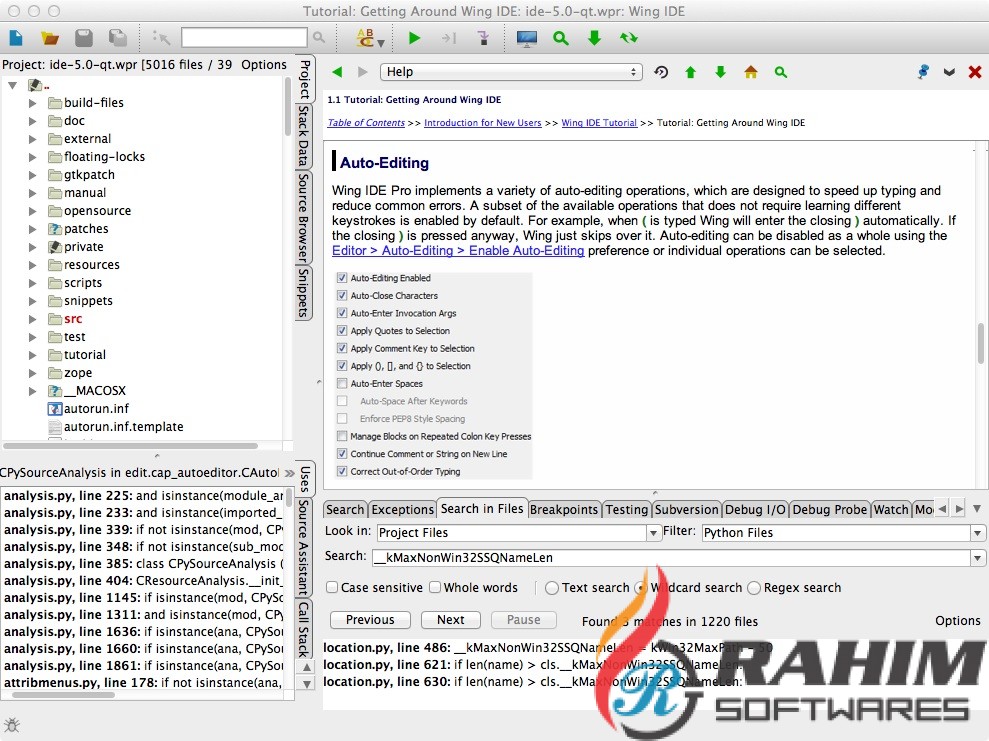
Task: Open the Wing IDE Tutorial link
Action: 599,123
